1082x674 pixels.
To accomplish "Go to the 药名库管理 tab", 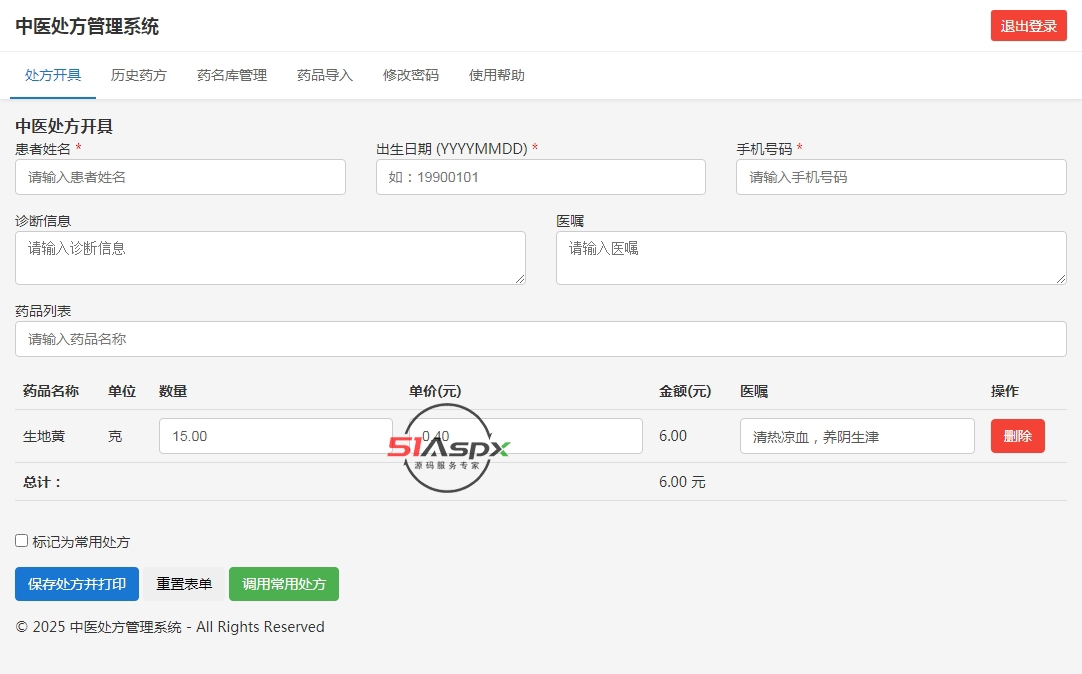I will click(232, 75).
